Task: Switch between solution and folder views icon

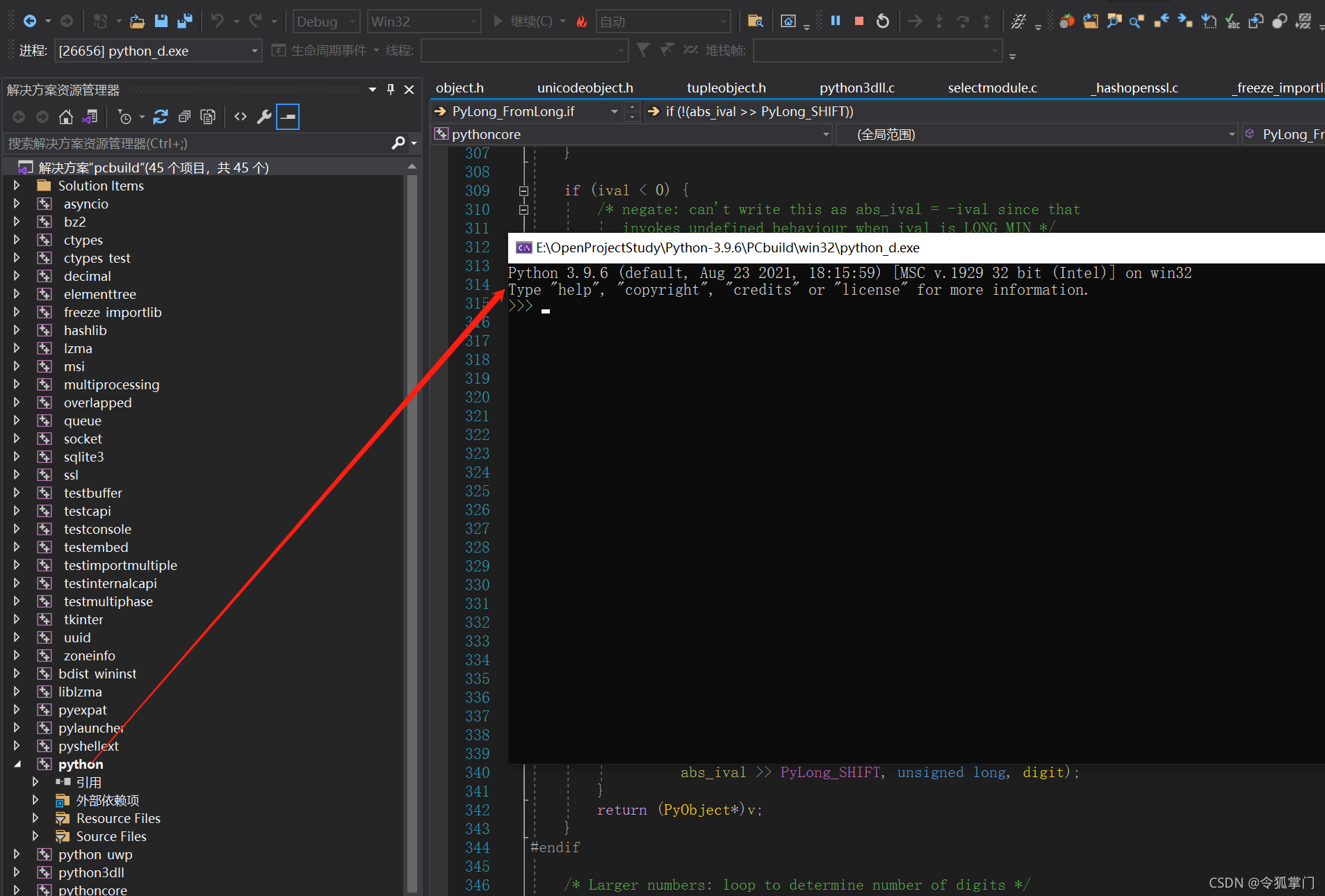Action: point(90,117)
